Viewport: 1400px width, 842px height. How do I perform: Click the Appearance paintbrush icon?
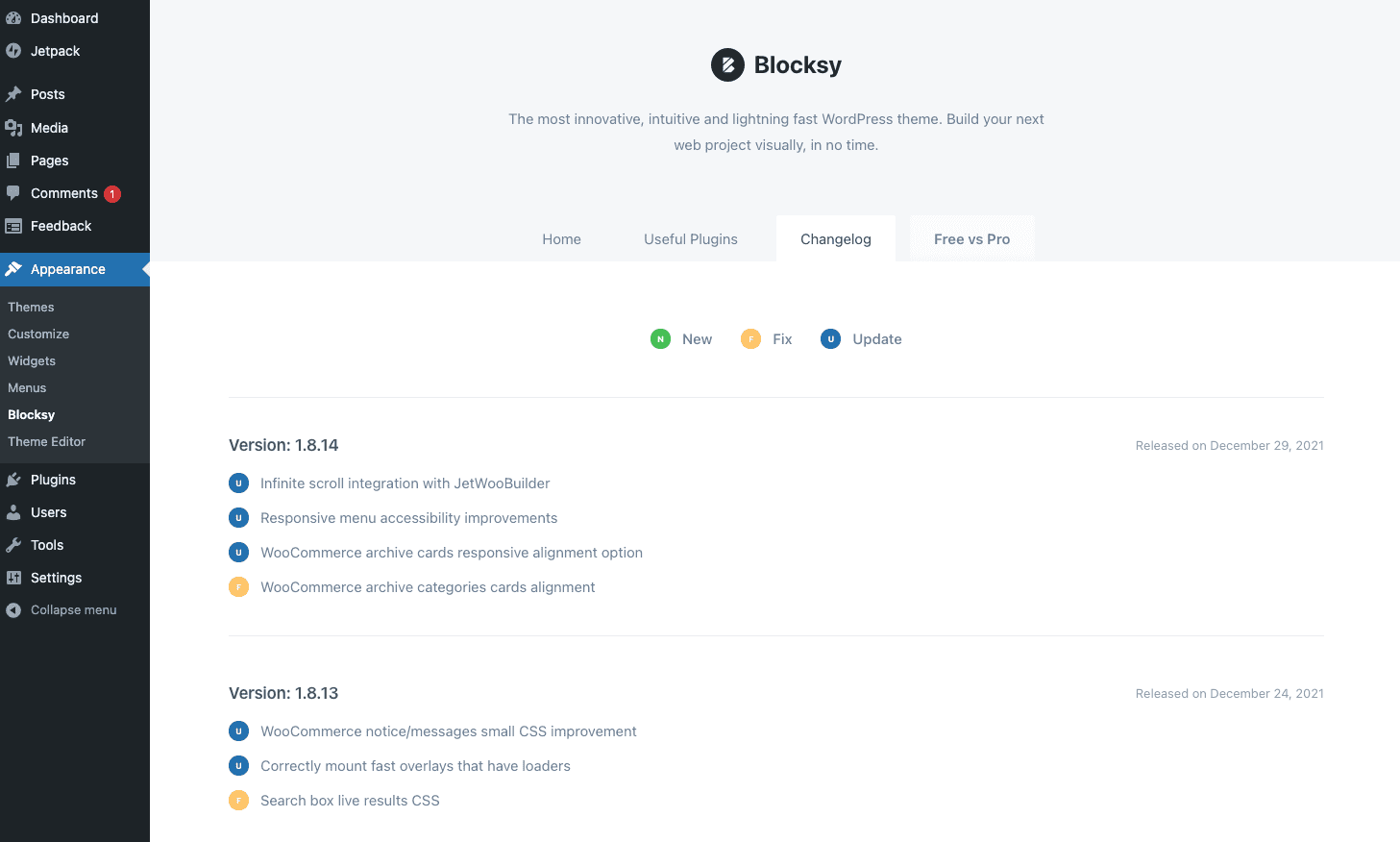[x=13, y=269]
